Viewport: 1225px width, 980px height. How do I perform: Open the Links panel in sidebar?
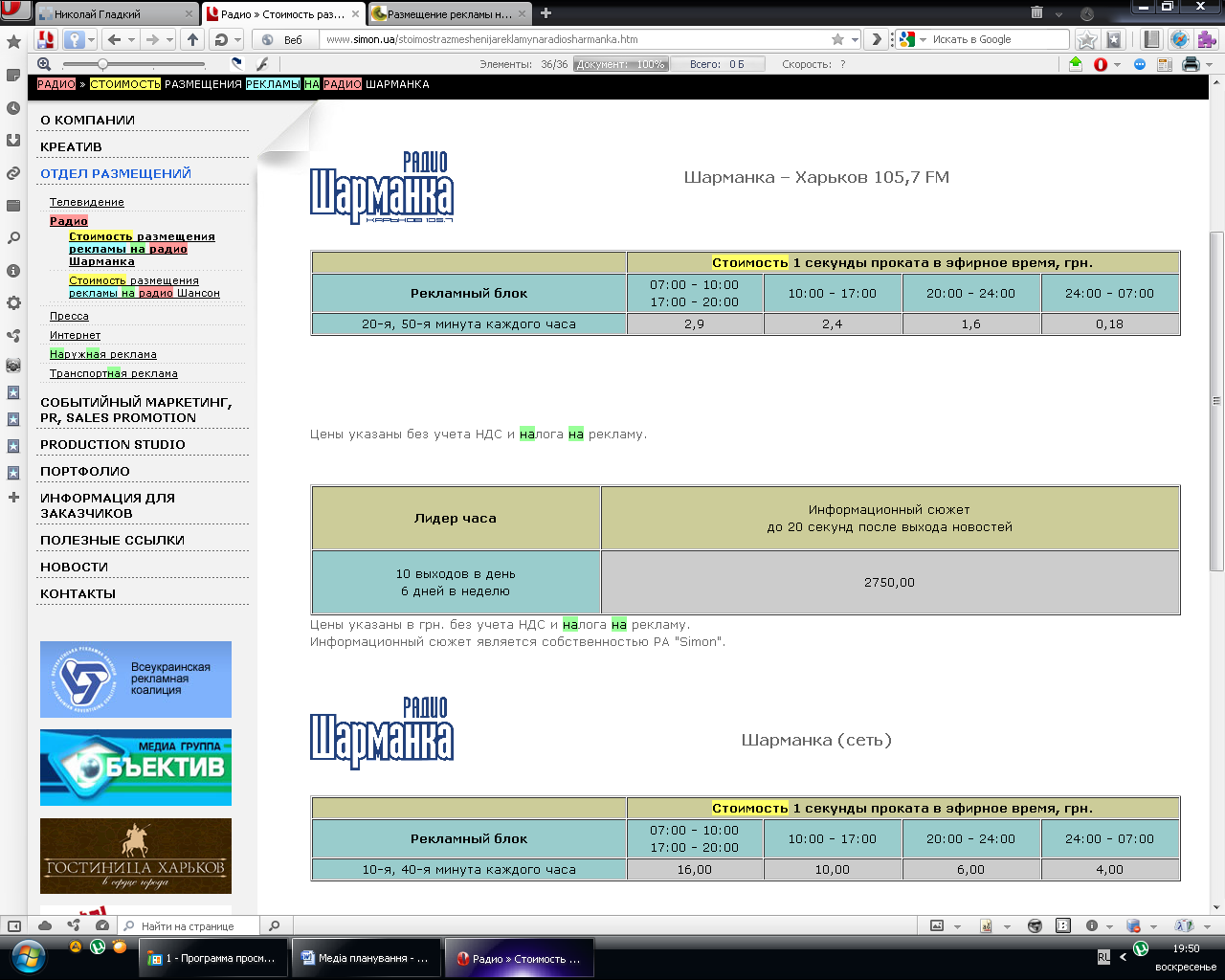click(13, 173)
